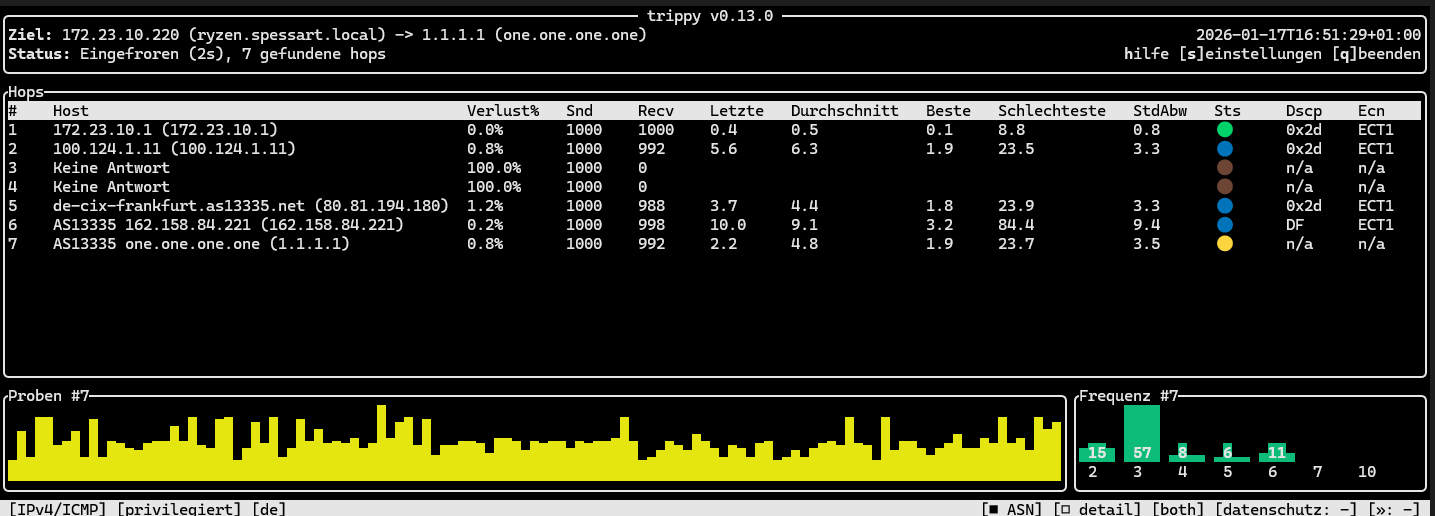Click the blue status dot for de-cix-frankfurt

click(1225, 205)
